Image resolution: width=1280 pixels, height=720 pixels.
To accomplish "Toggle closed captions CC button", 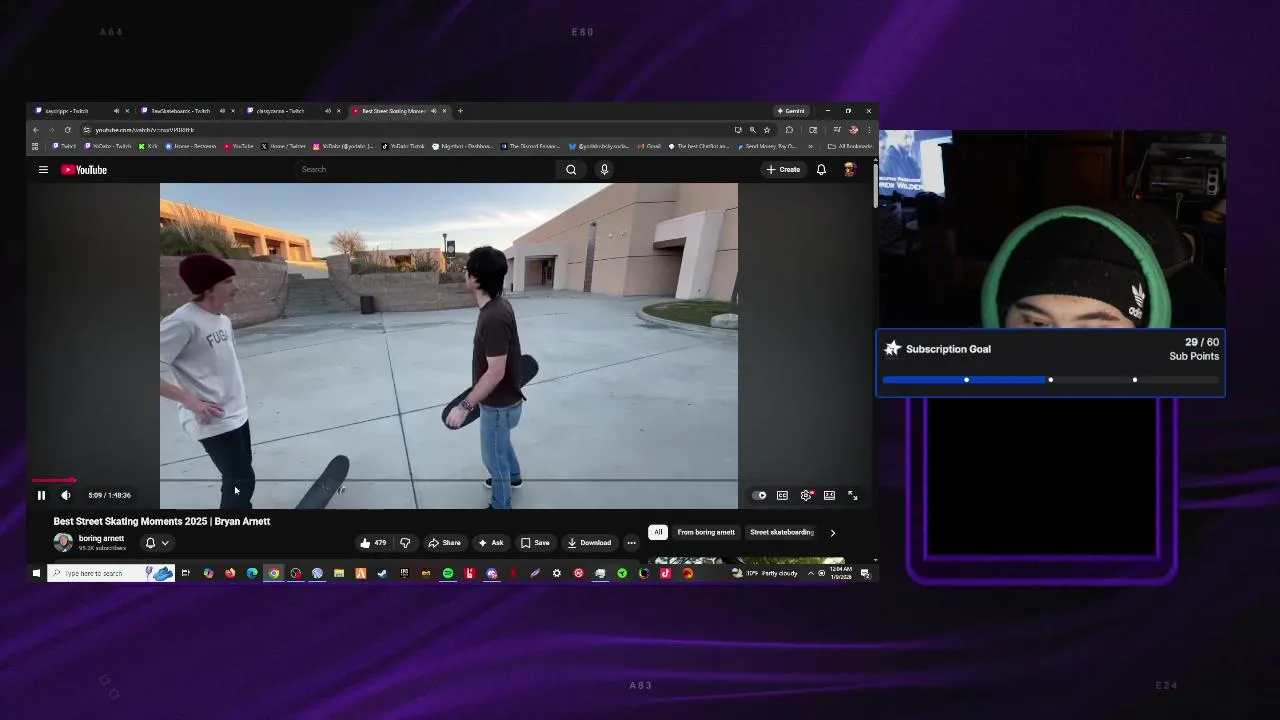I will (x=782, y=495).
